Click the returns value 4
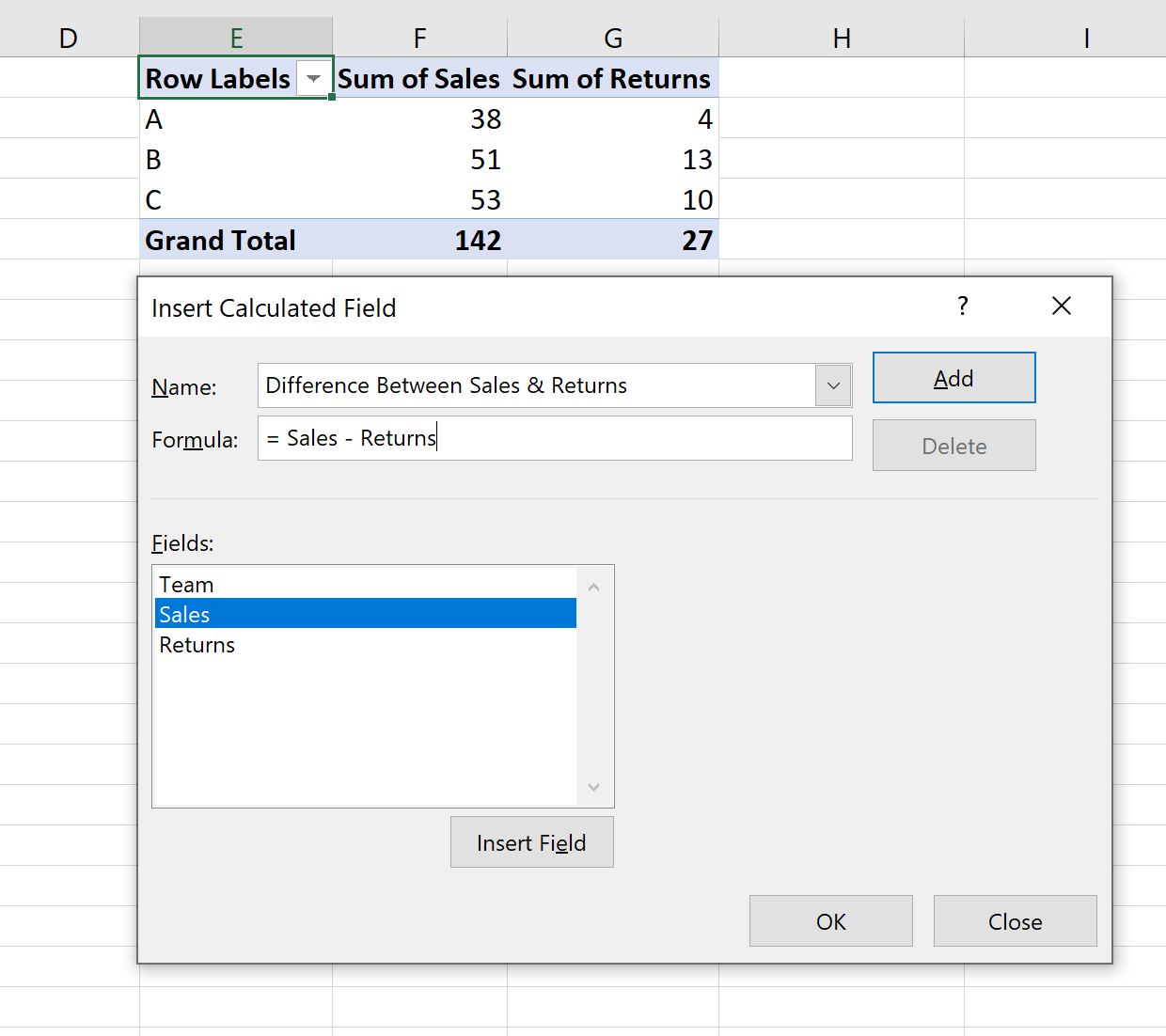This screenshot has width=1166, height=1036. coord(613,119)
